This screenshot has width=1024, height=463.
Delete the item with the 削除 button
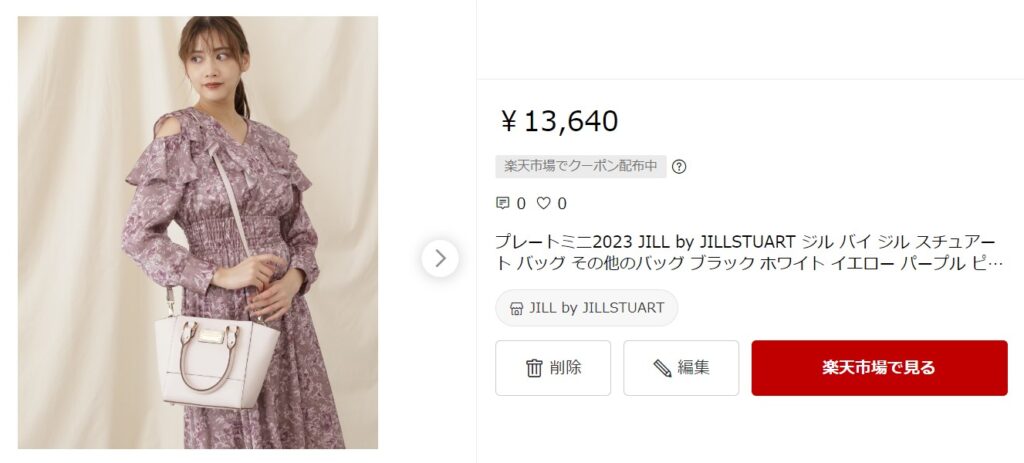(x=552, y=368)
